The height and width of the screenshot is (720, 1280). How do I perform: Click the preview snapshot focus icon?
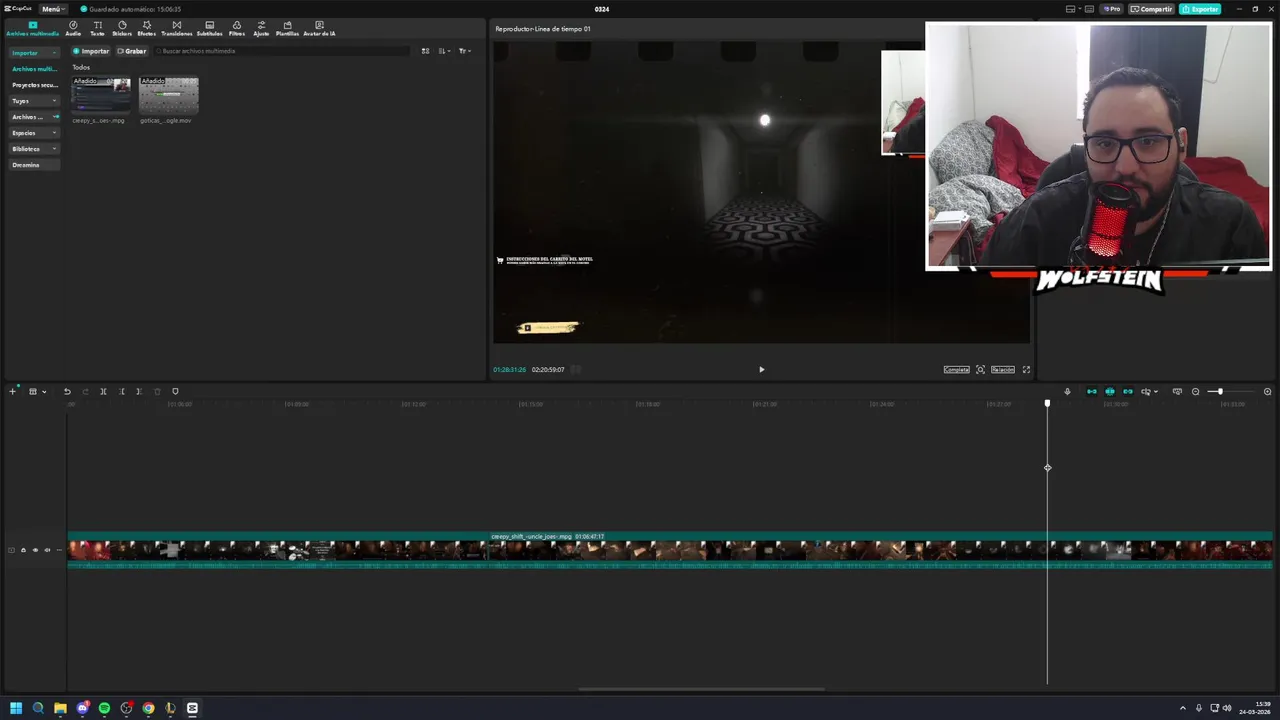click(x=980, y=370)
